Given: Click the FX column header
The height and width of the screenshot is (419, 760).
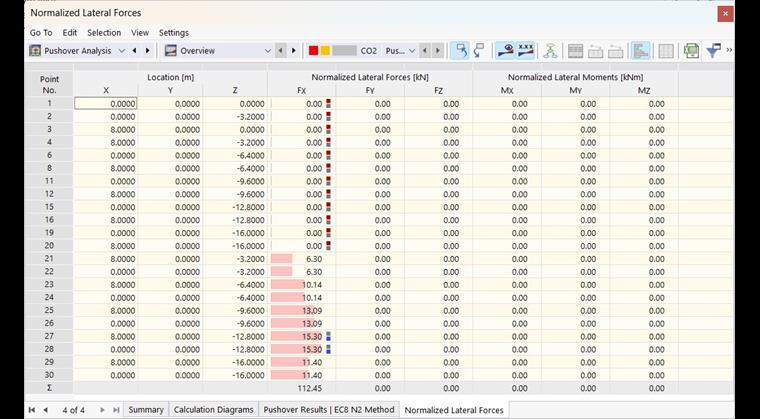Looking at the screenshot, I should 301,91.
